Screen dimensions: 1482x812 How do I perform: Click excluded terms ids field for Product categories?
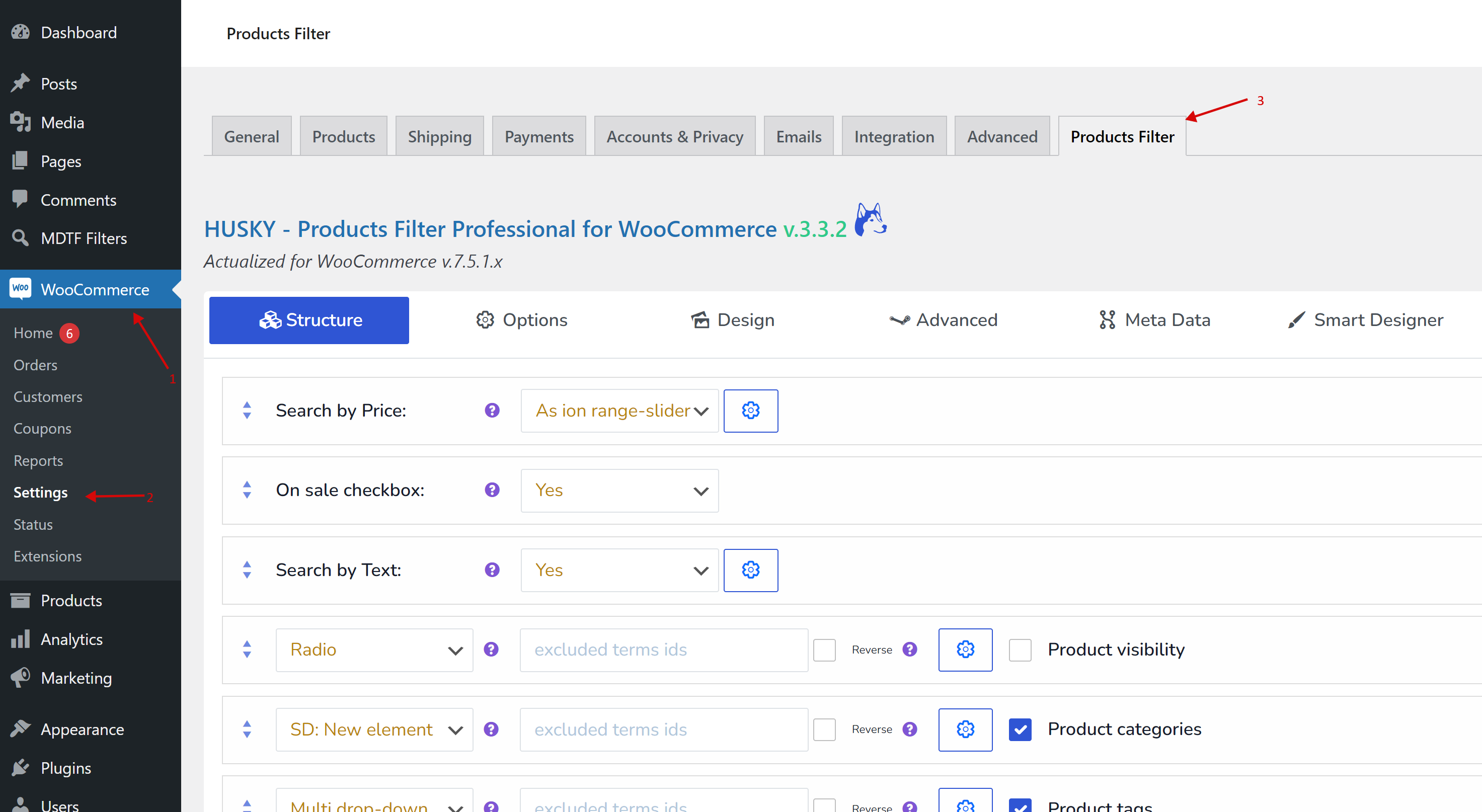click(664, 729)
